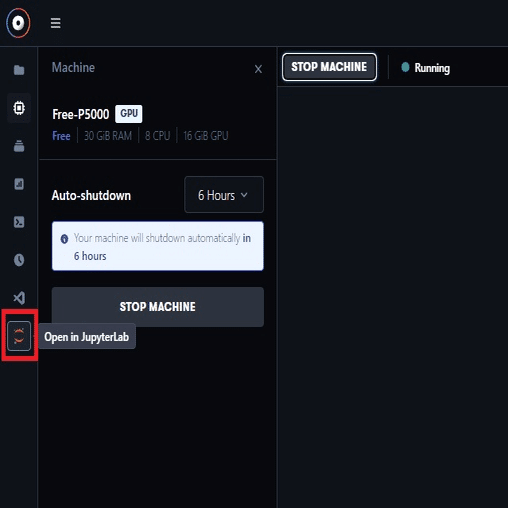Click the Machine panel title
508x508 pixels.
(73, 68)
